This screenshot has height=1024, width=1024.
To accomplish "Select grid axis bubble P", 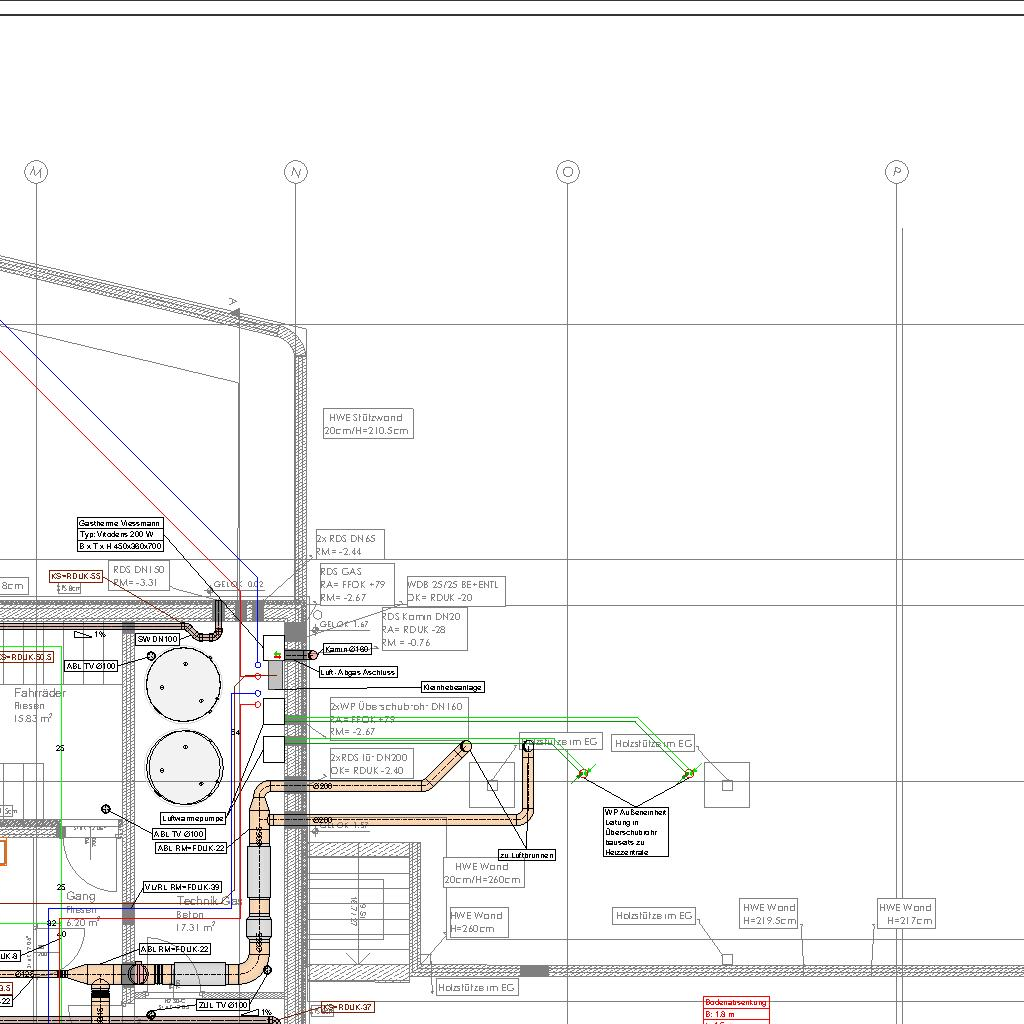I will pos(897,173).
